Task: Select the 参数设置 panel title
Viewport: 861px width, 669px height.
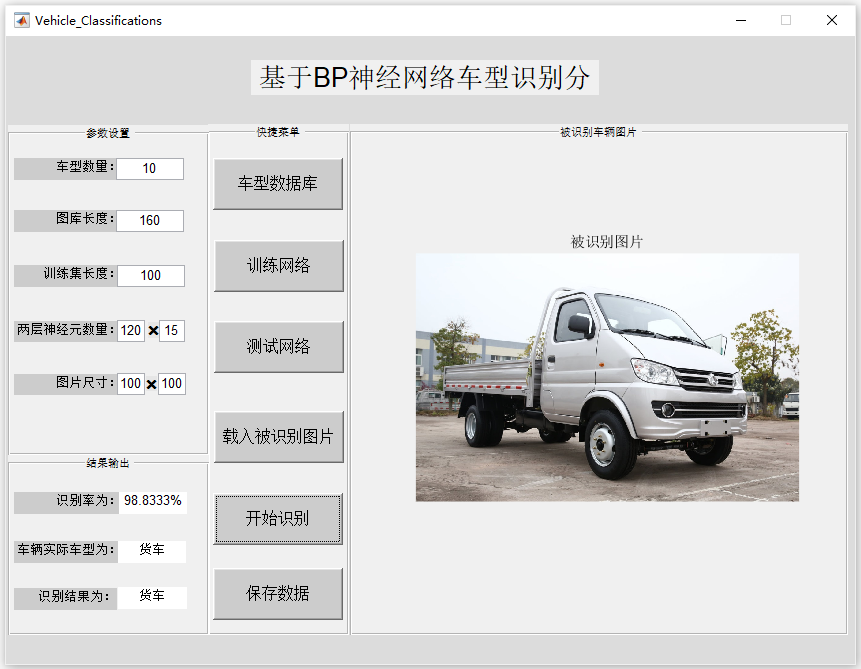Action: pos(108,133)
